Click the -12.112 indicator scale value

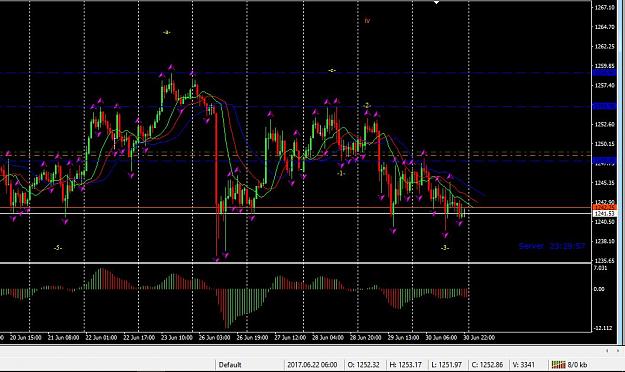pyautogui.click(x=603, y=328)
